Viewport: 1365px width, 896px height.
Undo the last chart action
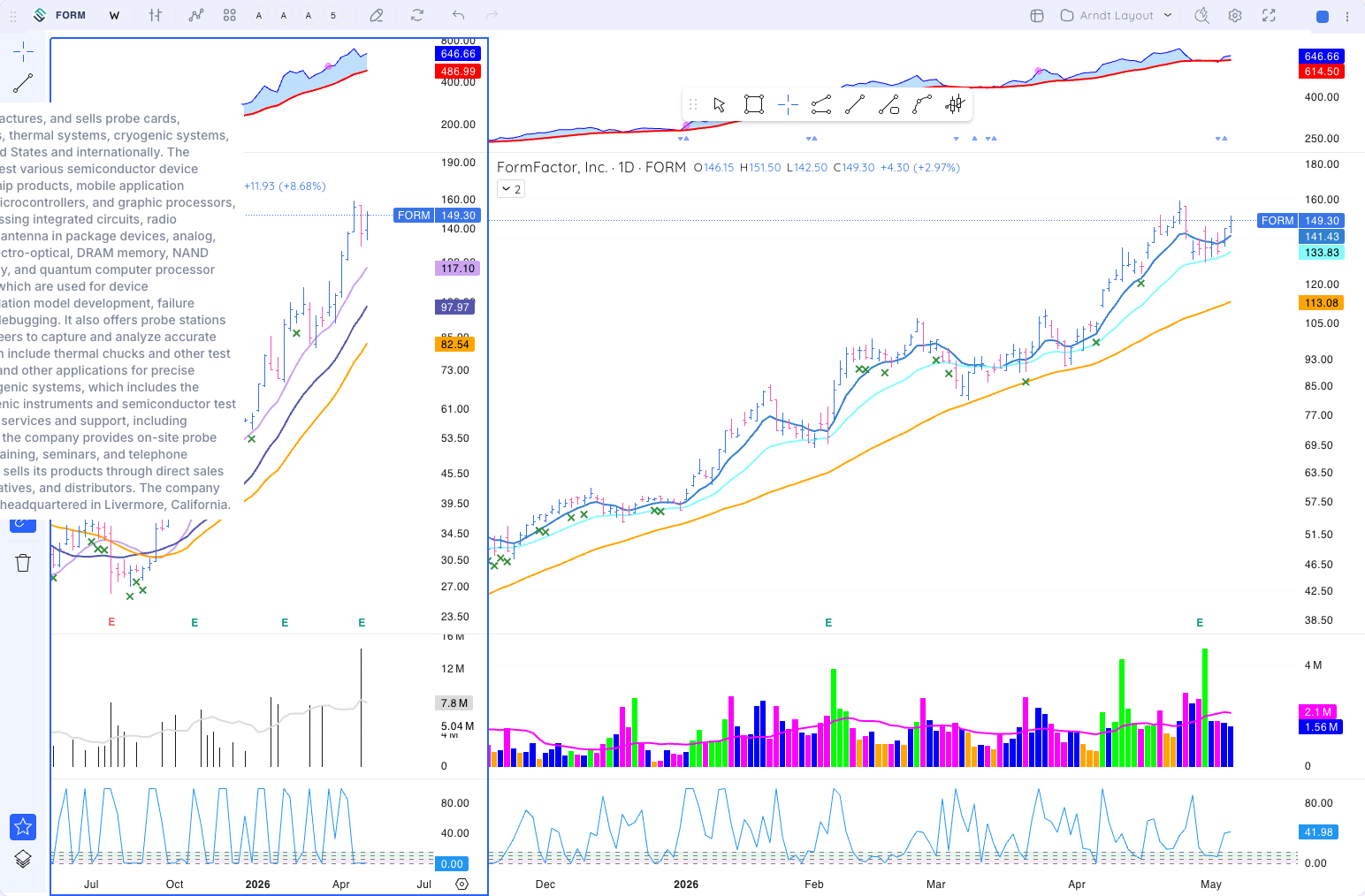(458, 15)
